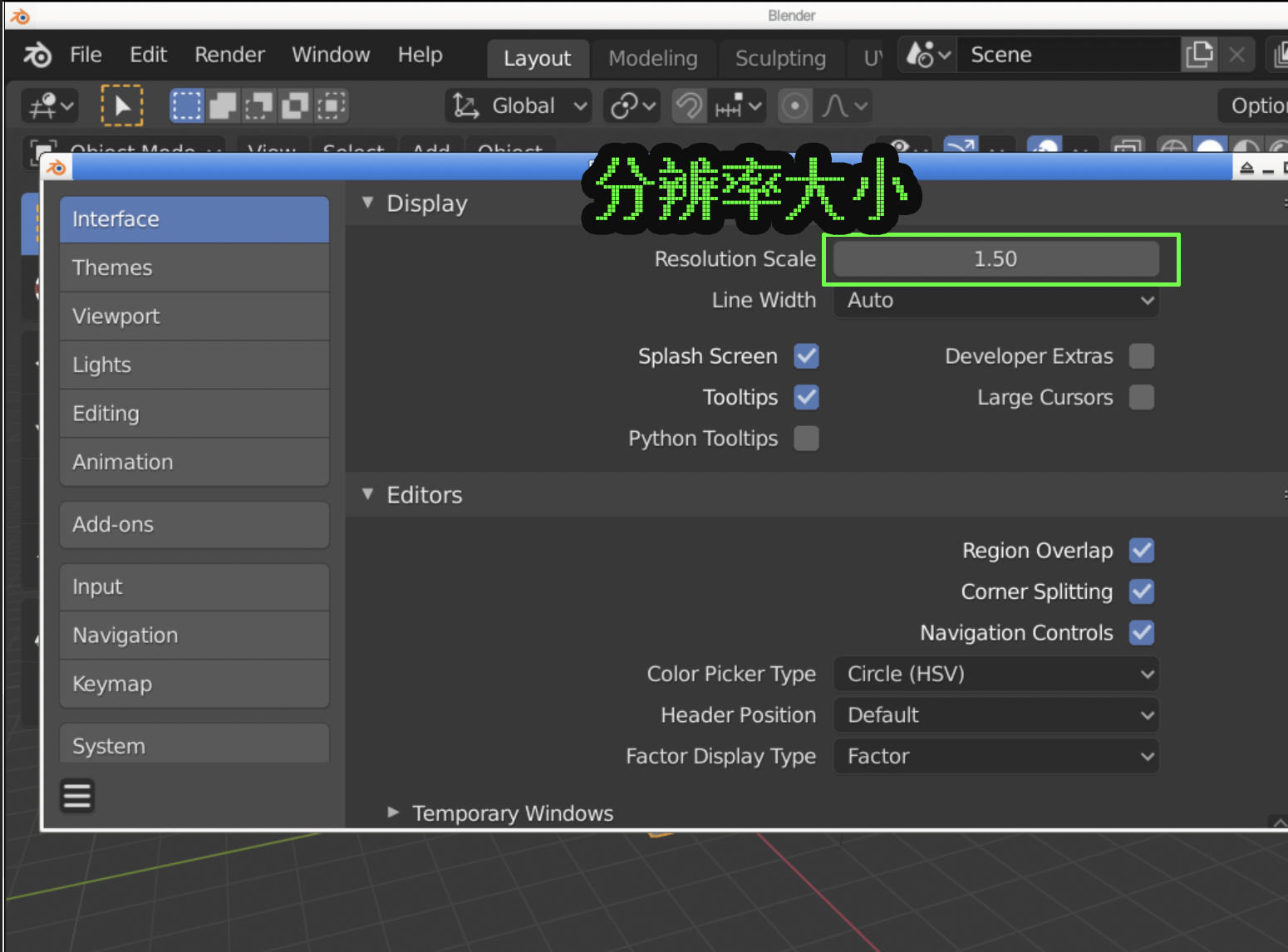Choose the Set new selection mode icon
1288x952 pixels.
pyautogui.click(x=186, y=106)
